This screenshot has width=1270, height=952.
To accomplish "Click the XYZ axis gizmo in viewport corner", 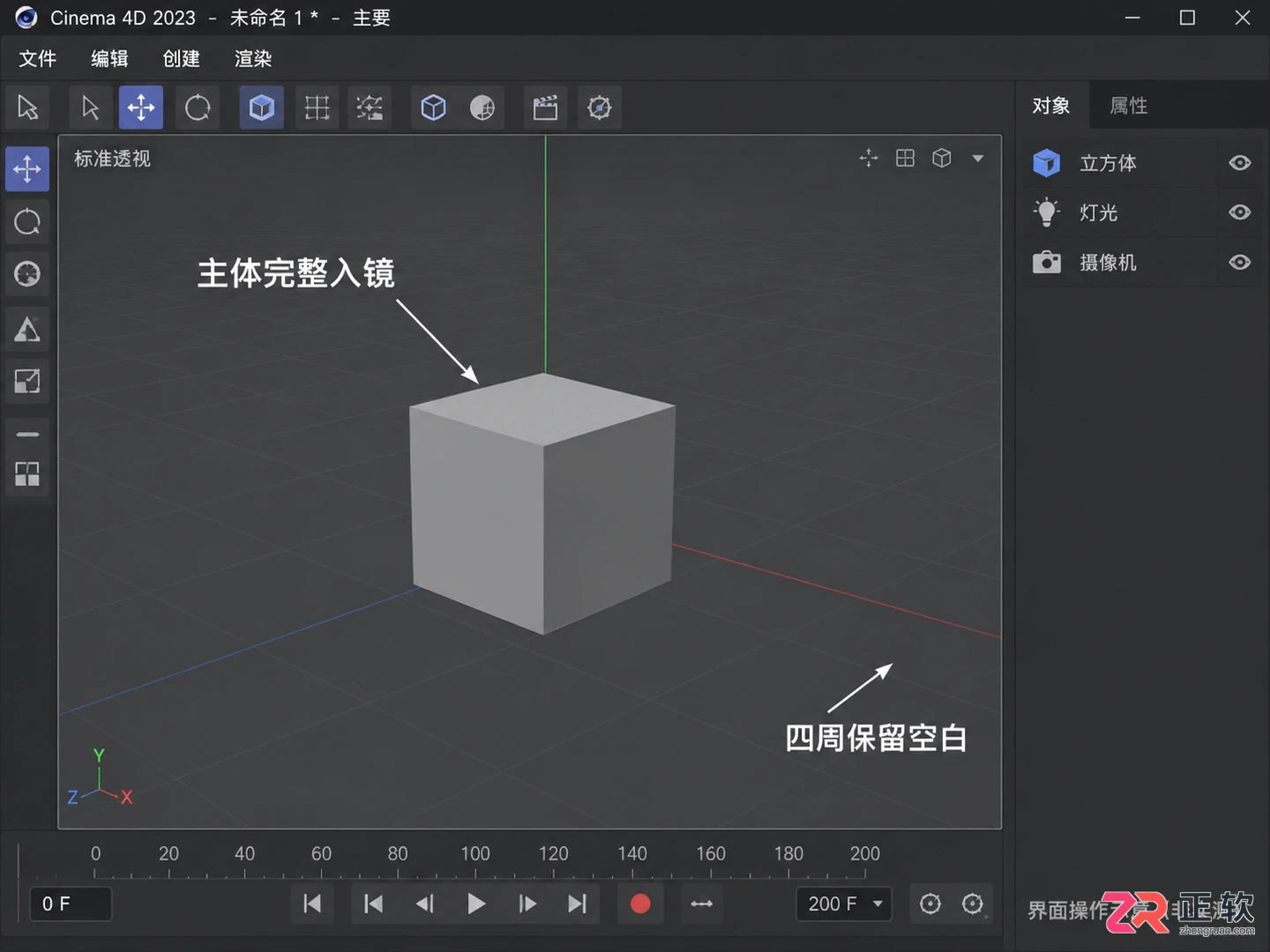I will pos(100,778).
